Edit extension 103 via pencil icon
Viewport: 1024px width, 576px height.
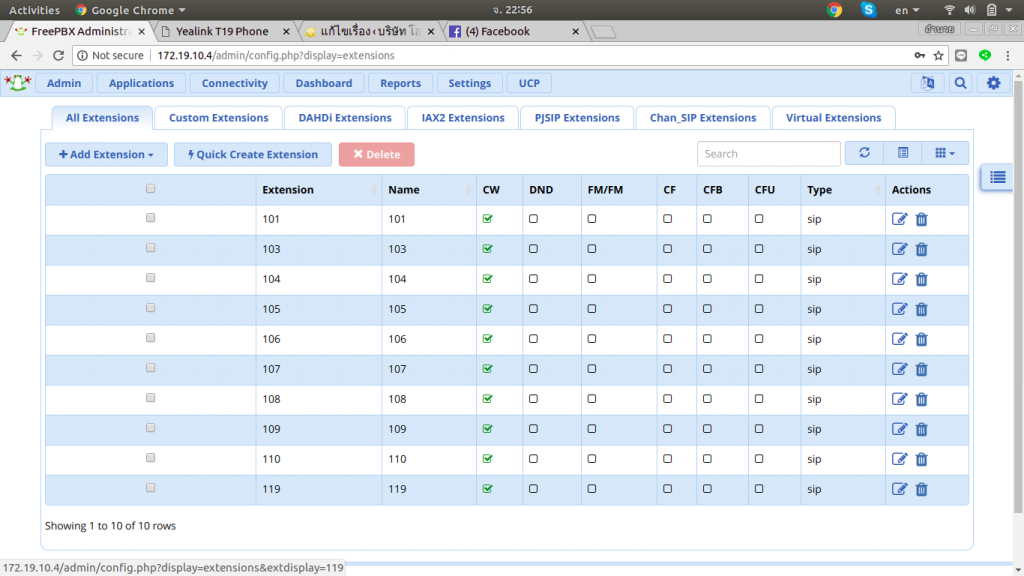coord(899,249)
